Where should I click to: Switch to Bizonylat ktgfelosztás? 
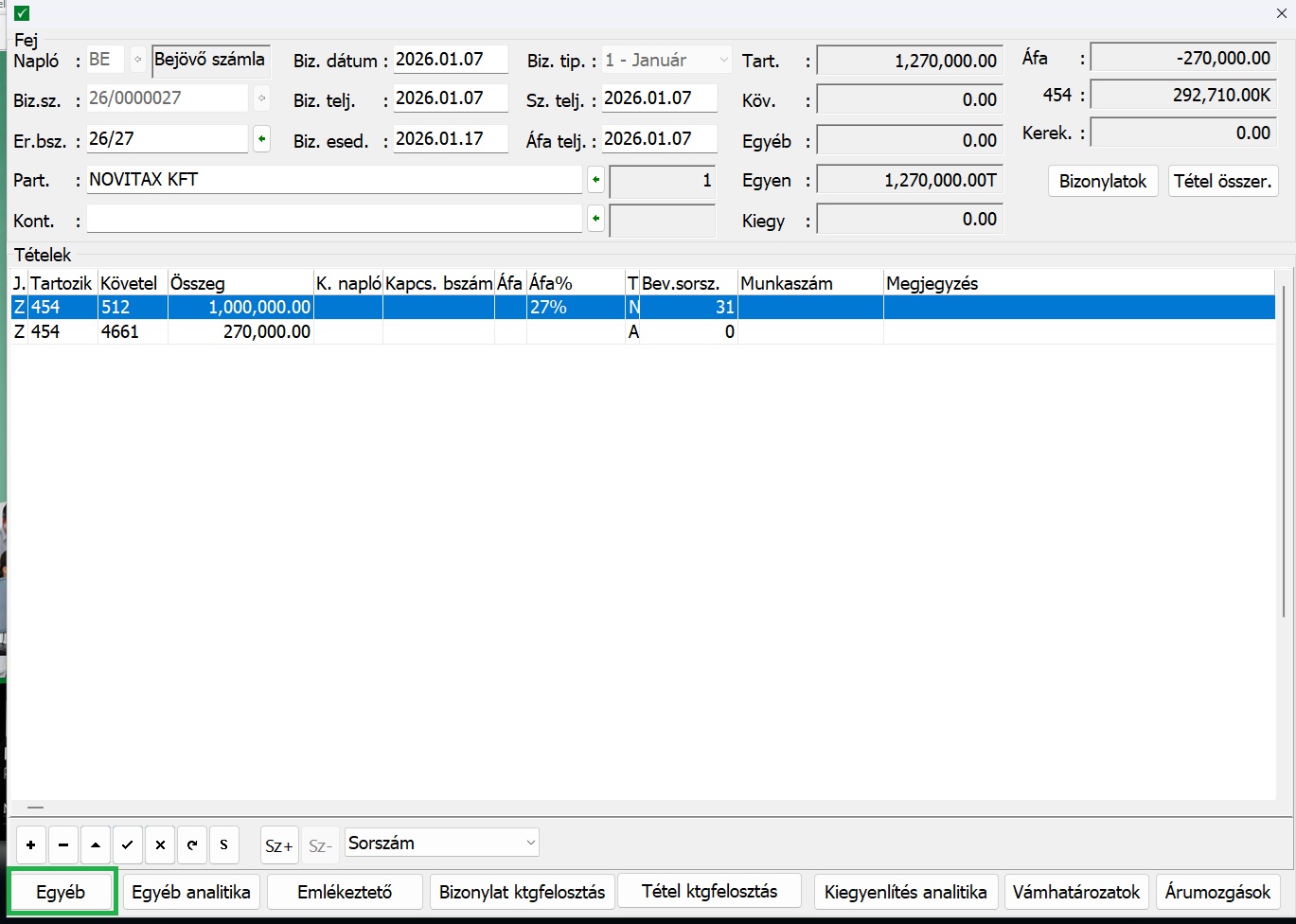[522, 892]
